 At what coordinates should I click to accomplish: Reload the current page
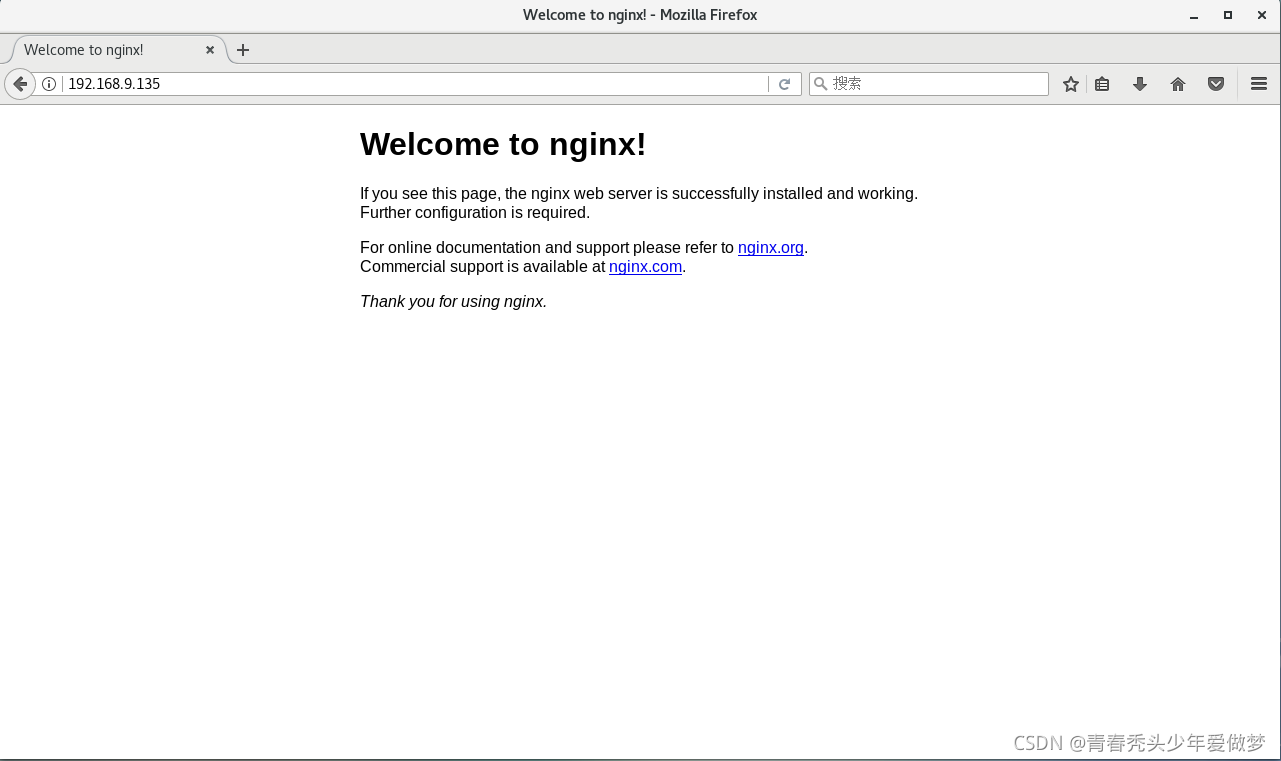pyautogui.click(x=785, y=84)
